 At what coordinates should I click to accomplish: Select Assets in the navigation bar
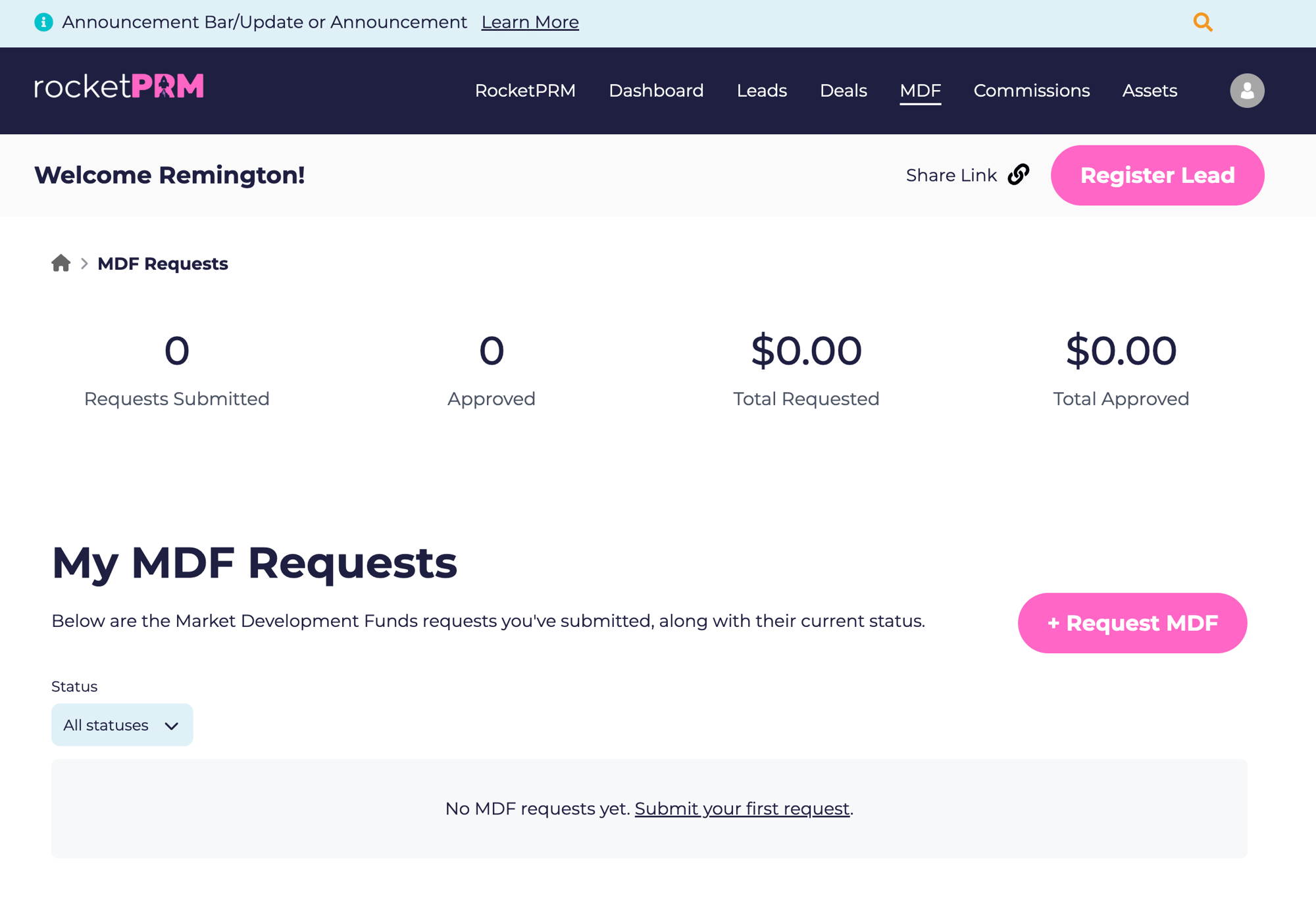[1150, 91]
